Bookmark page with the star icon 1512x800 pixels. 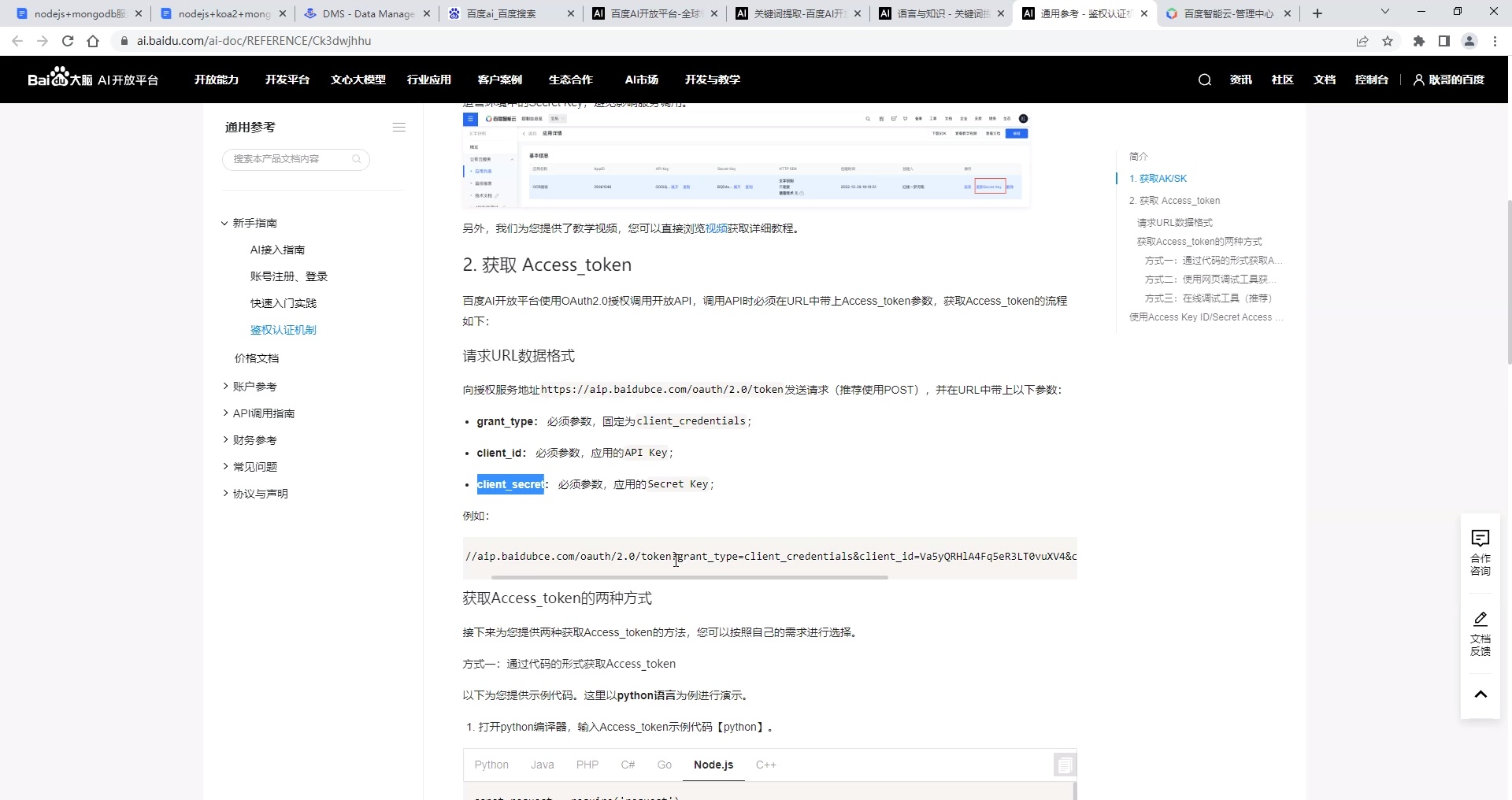point(1388,41)
